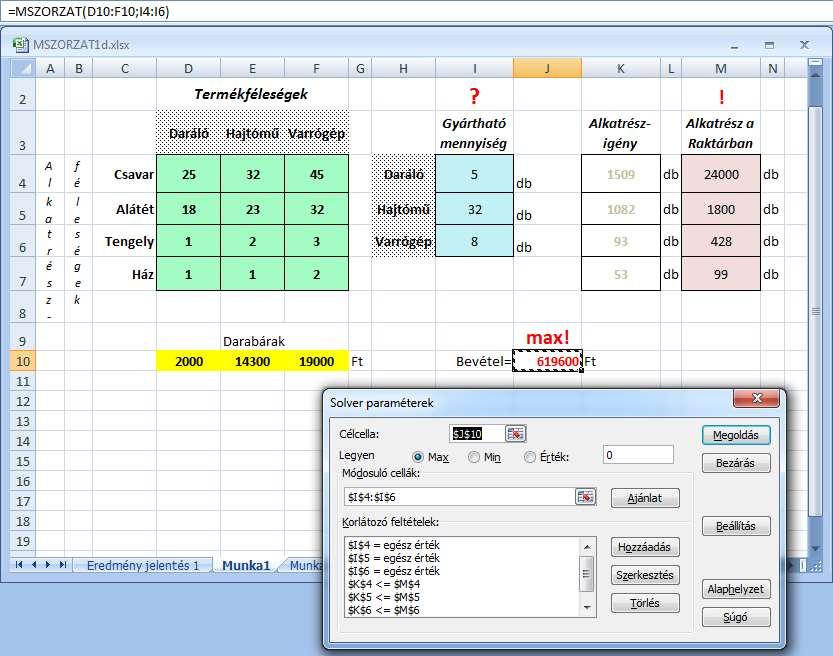
Task: Click the formula bar with MSZORZAT formula
Action: coord(416,11)
